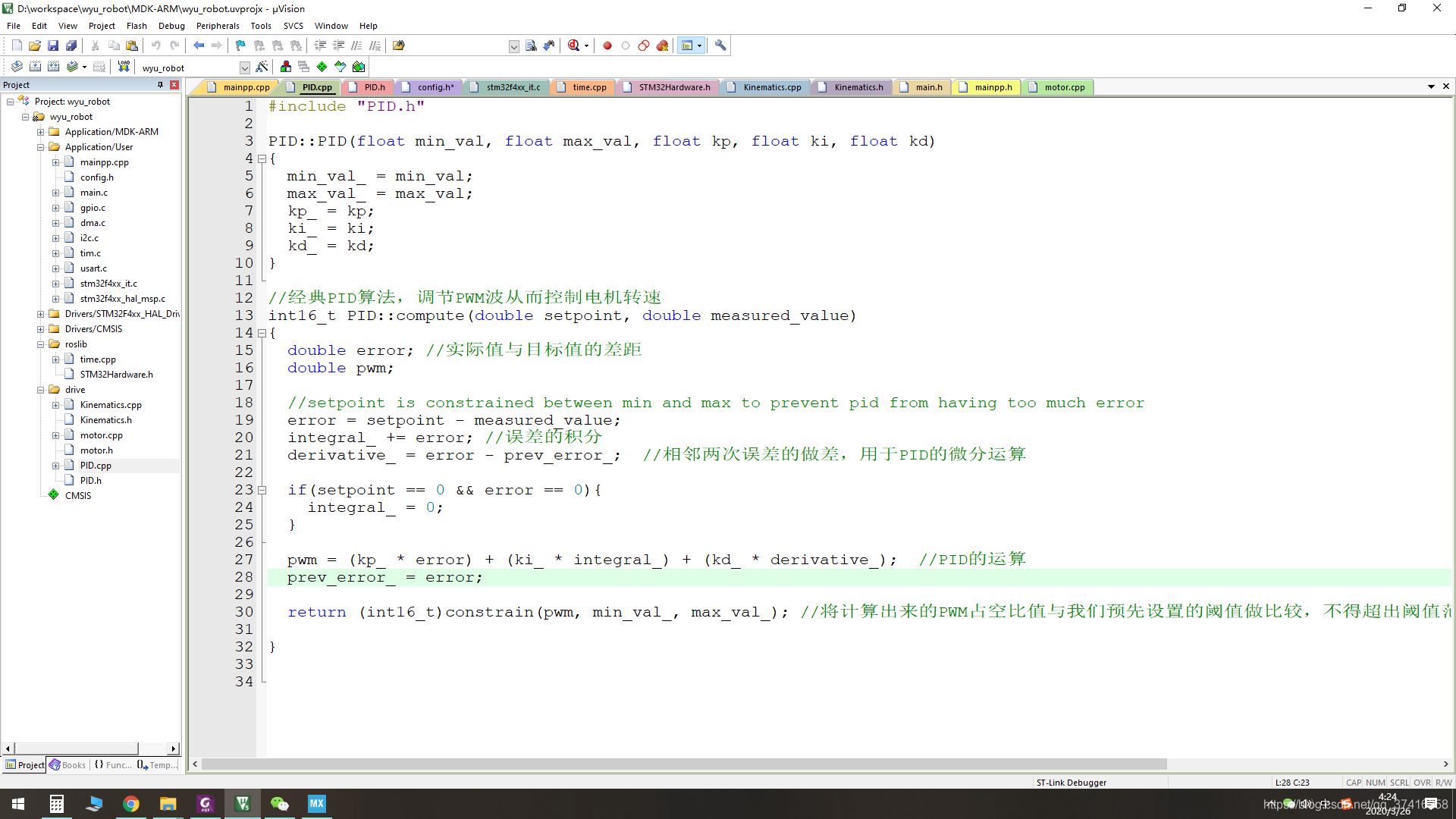Open Options for Target (magic wand) icon
The image size is (1456, 819).
(x=262, y=67)
